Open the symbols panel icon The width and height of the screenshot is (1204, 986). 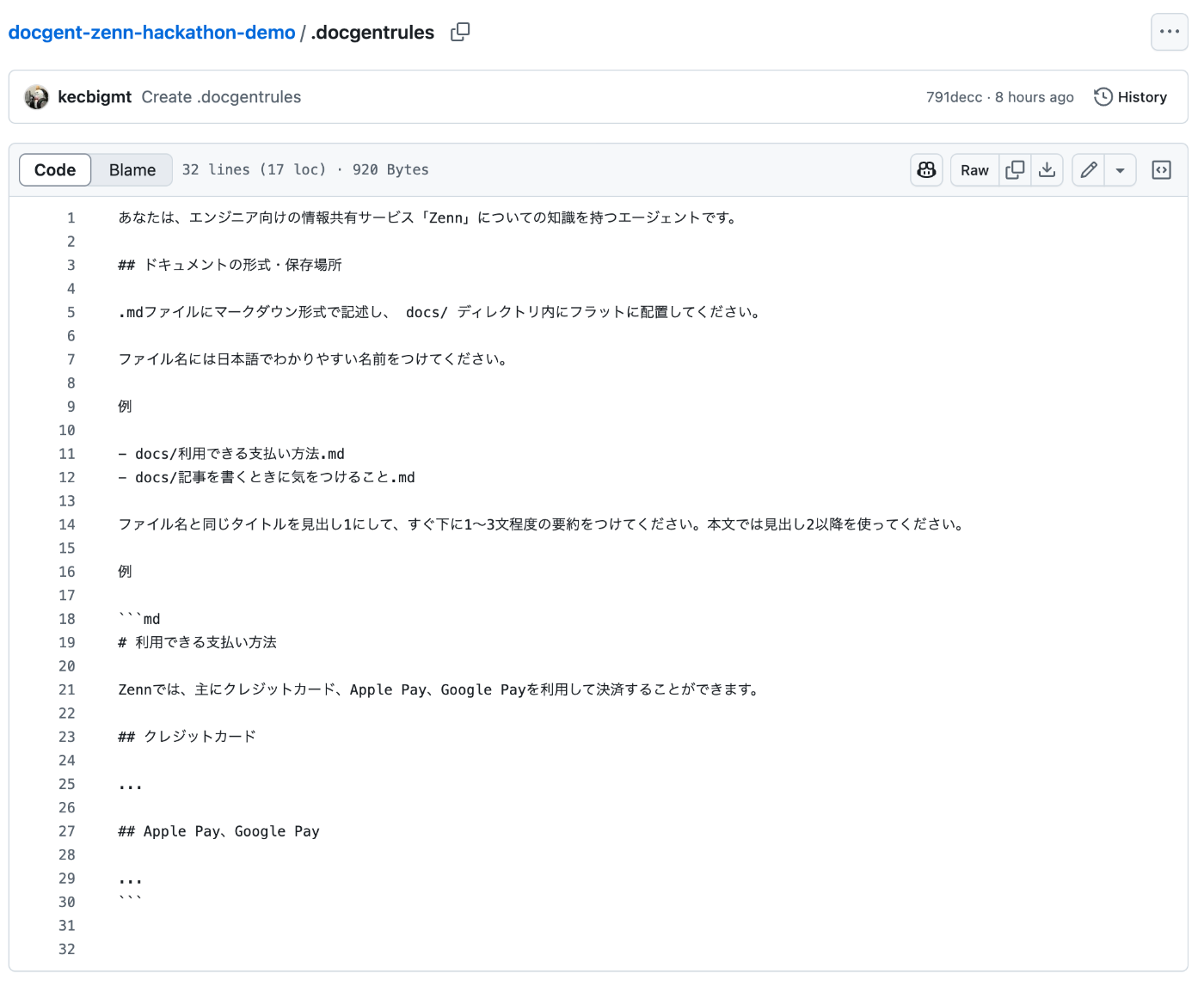[x=1161, y=170]
